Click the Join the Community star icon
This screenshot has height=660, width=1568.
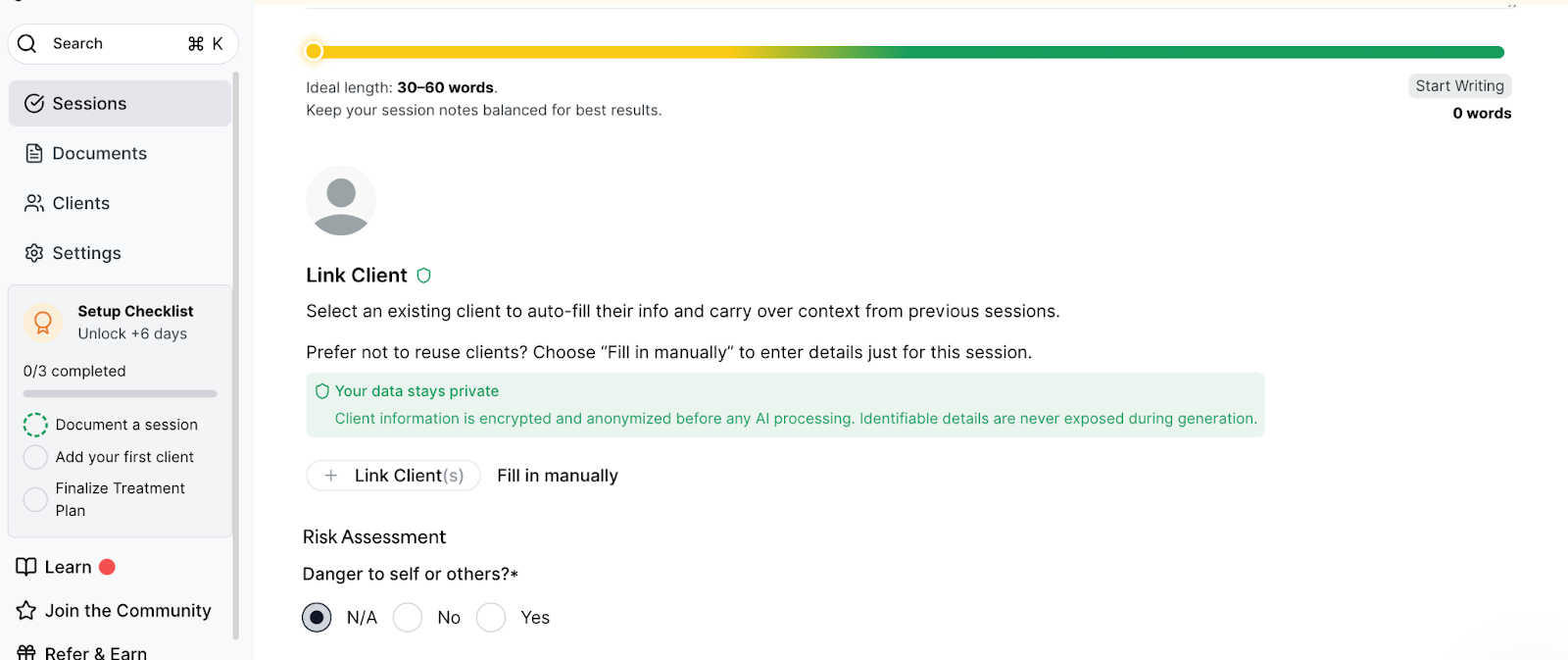(25, 610)
